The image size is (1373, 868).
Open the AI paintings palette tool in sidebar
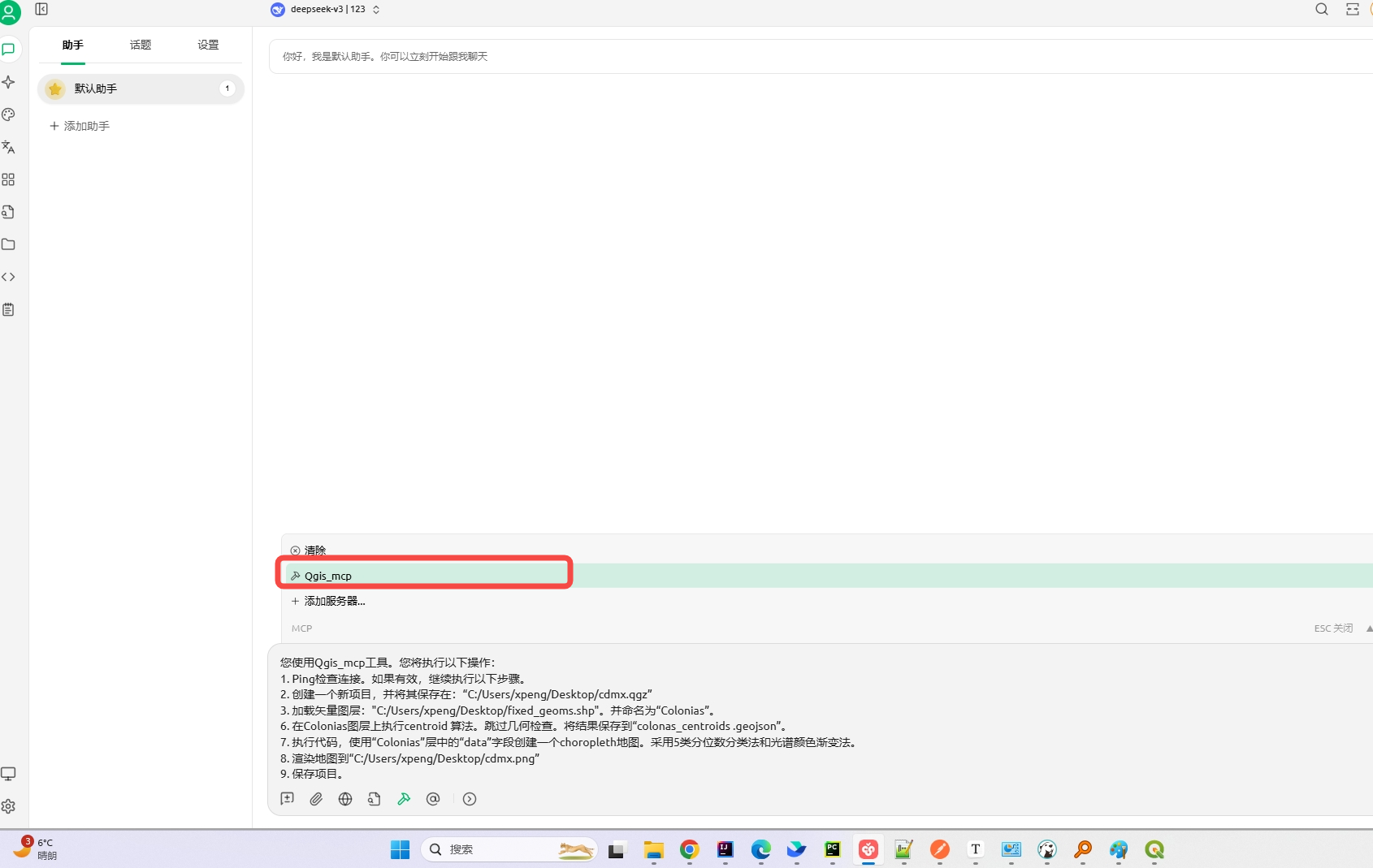(x=9, y=114)
